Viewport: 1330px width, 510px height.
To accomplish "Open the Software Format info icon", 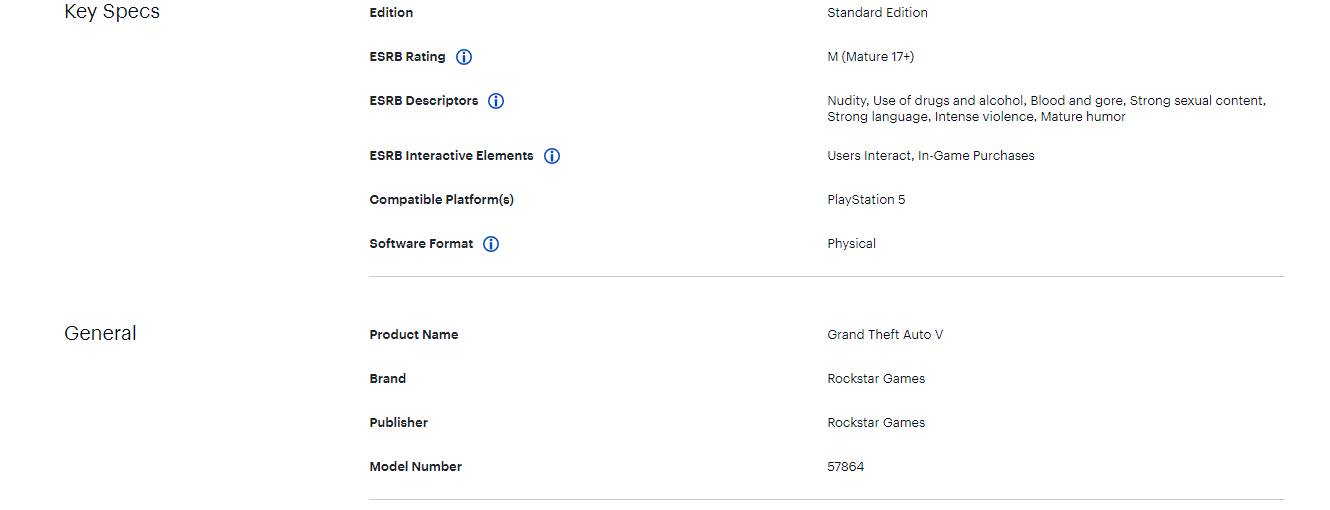I will click(x=491, y=244).
